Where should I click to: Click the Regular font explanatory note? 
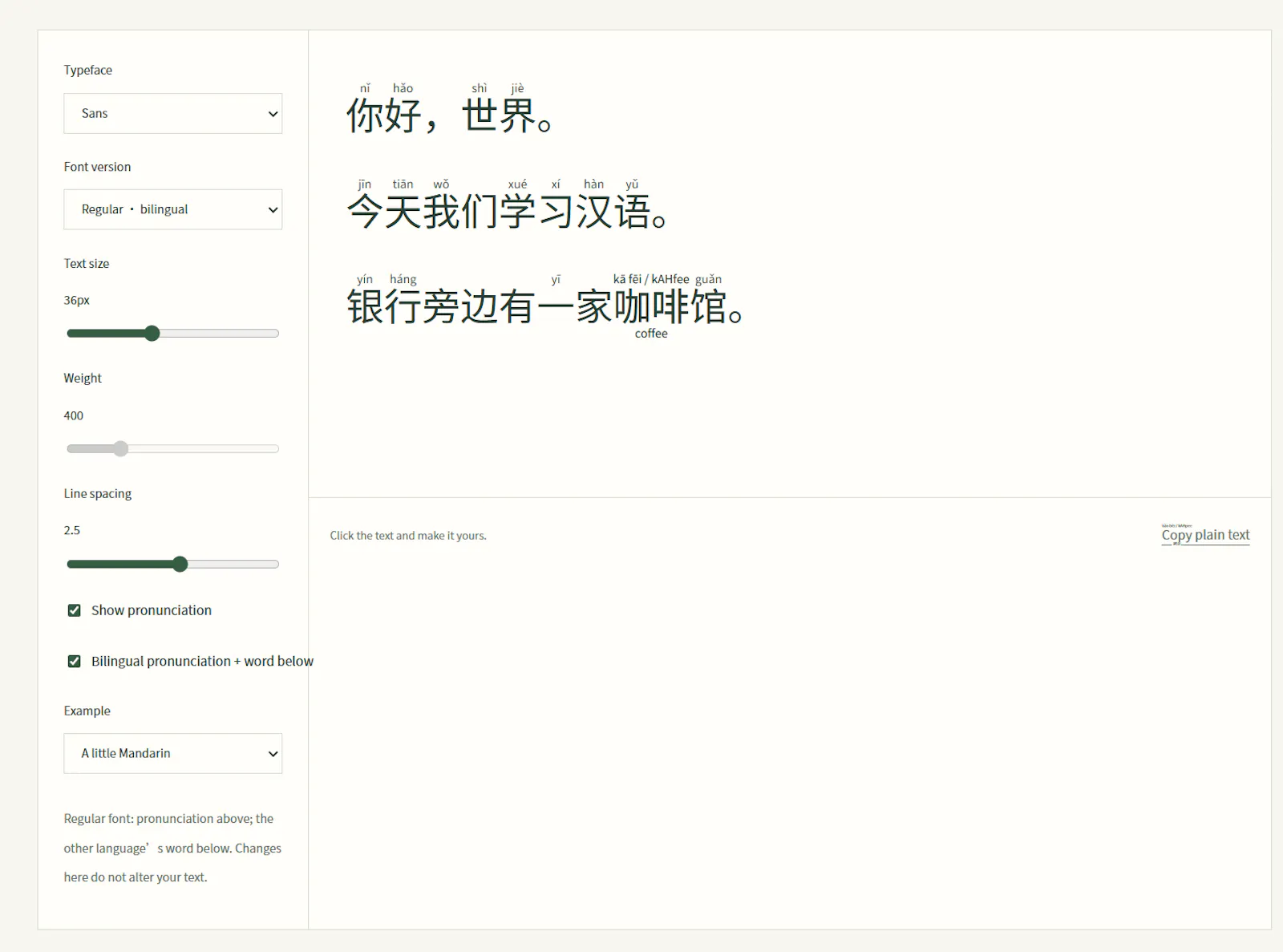click(172, 848)
